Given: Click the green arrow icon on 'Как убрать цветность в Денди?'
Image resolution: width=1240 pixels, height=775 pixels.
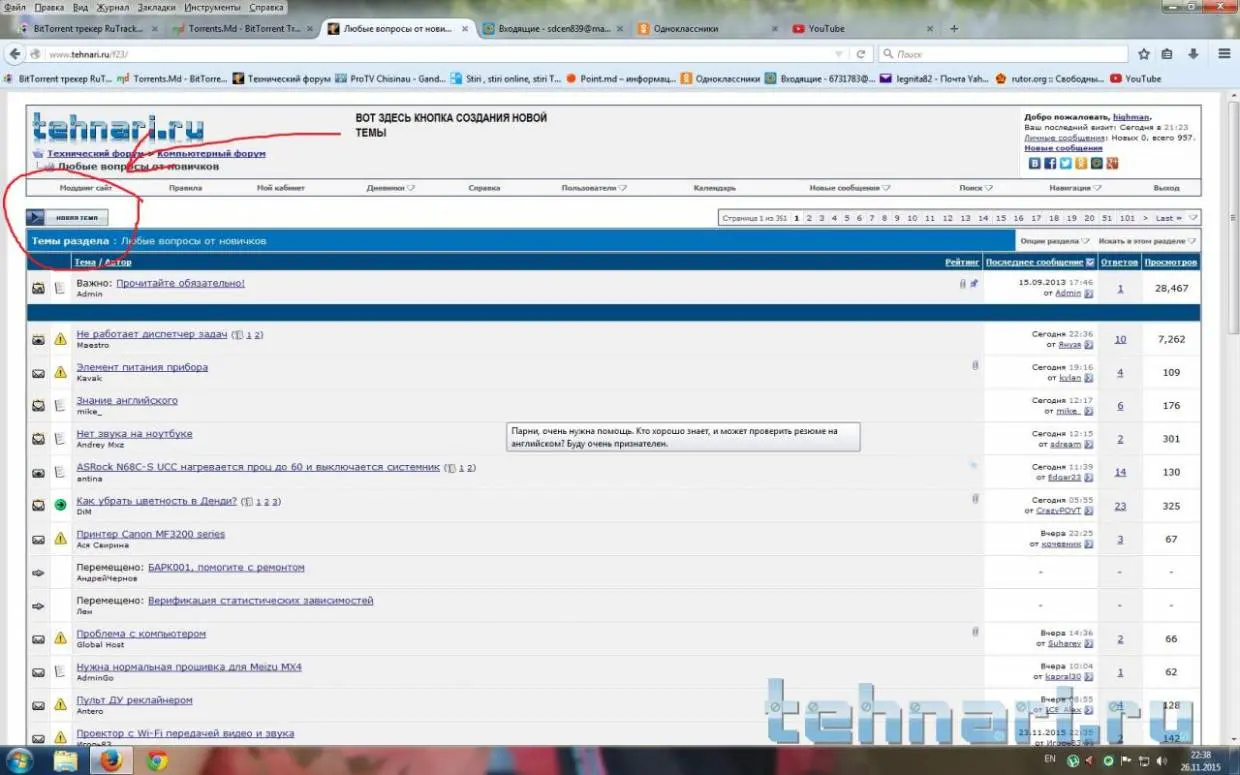Looking at the screenshot, I should (x=60, y=505).
